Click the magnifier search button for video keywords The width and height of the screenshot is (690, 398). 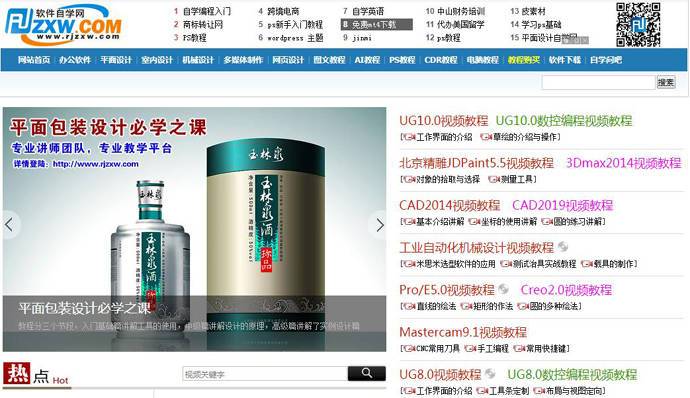(367, 373)
